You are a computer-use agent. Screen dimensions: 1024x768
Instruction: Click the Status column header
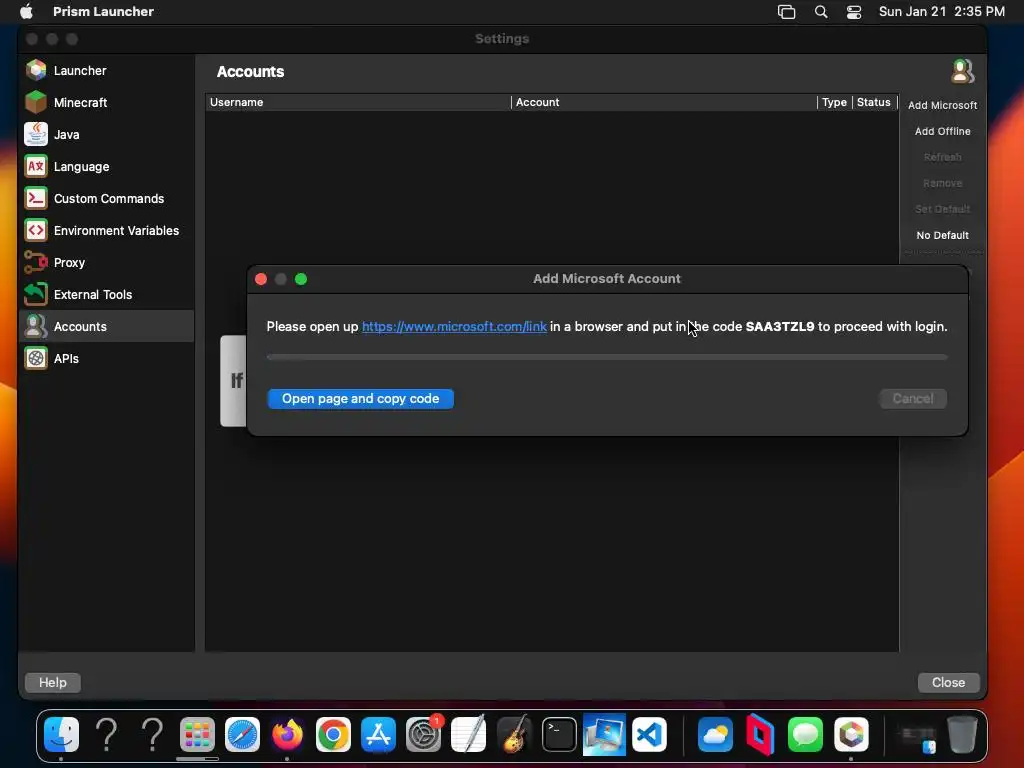874,102
